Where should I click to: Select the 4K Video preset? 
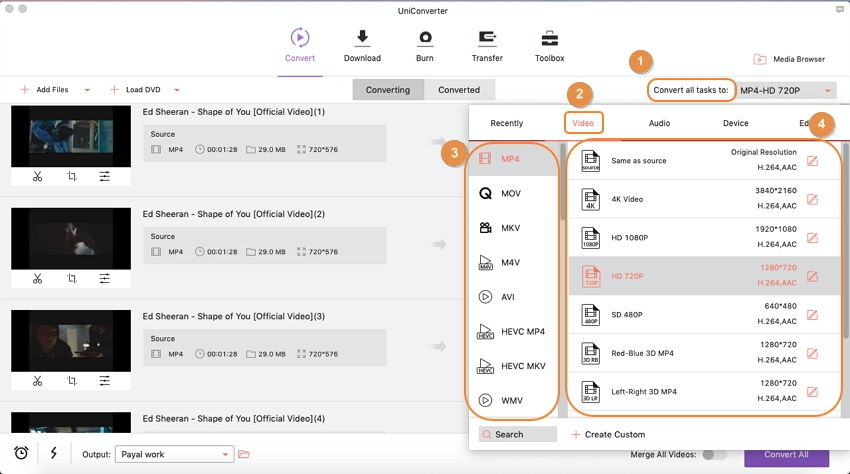704,199
